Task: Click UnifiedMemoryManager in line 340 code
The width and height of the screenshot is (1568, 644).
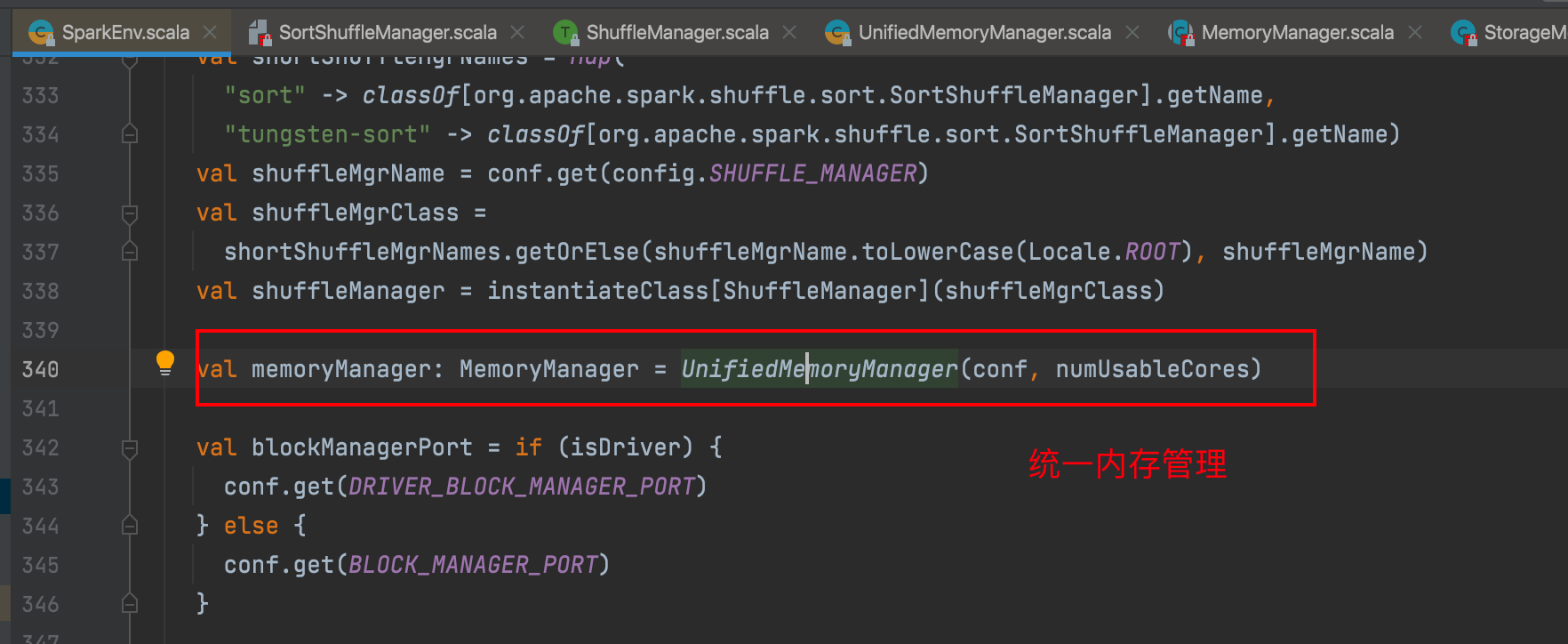Action: pos(819,369)
